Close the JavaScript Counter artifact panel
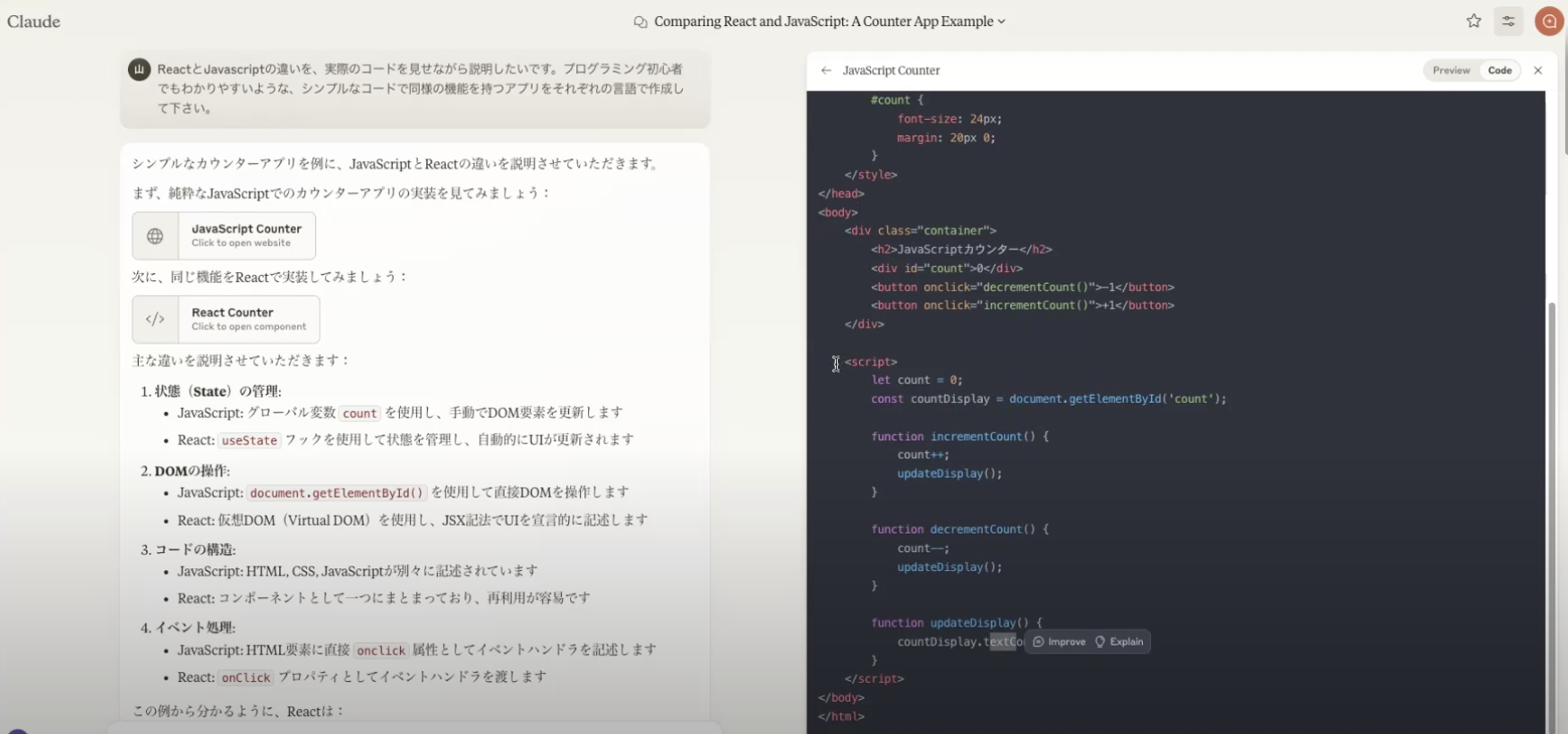 pos(1538,70)
